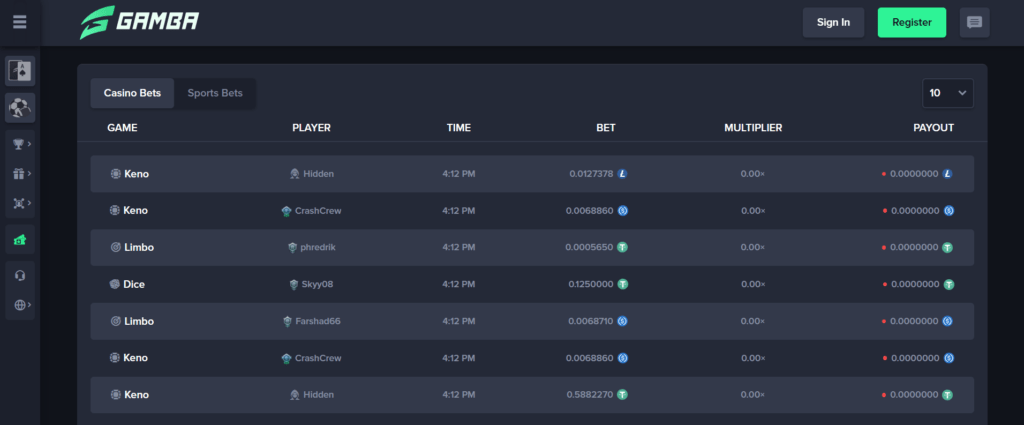Open player phredrik's profile
Viewport: 1024px width, 425px height.
(x=321, y=247)
